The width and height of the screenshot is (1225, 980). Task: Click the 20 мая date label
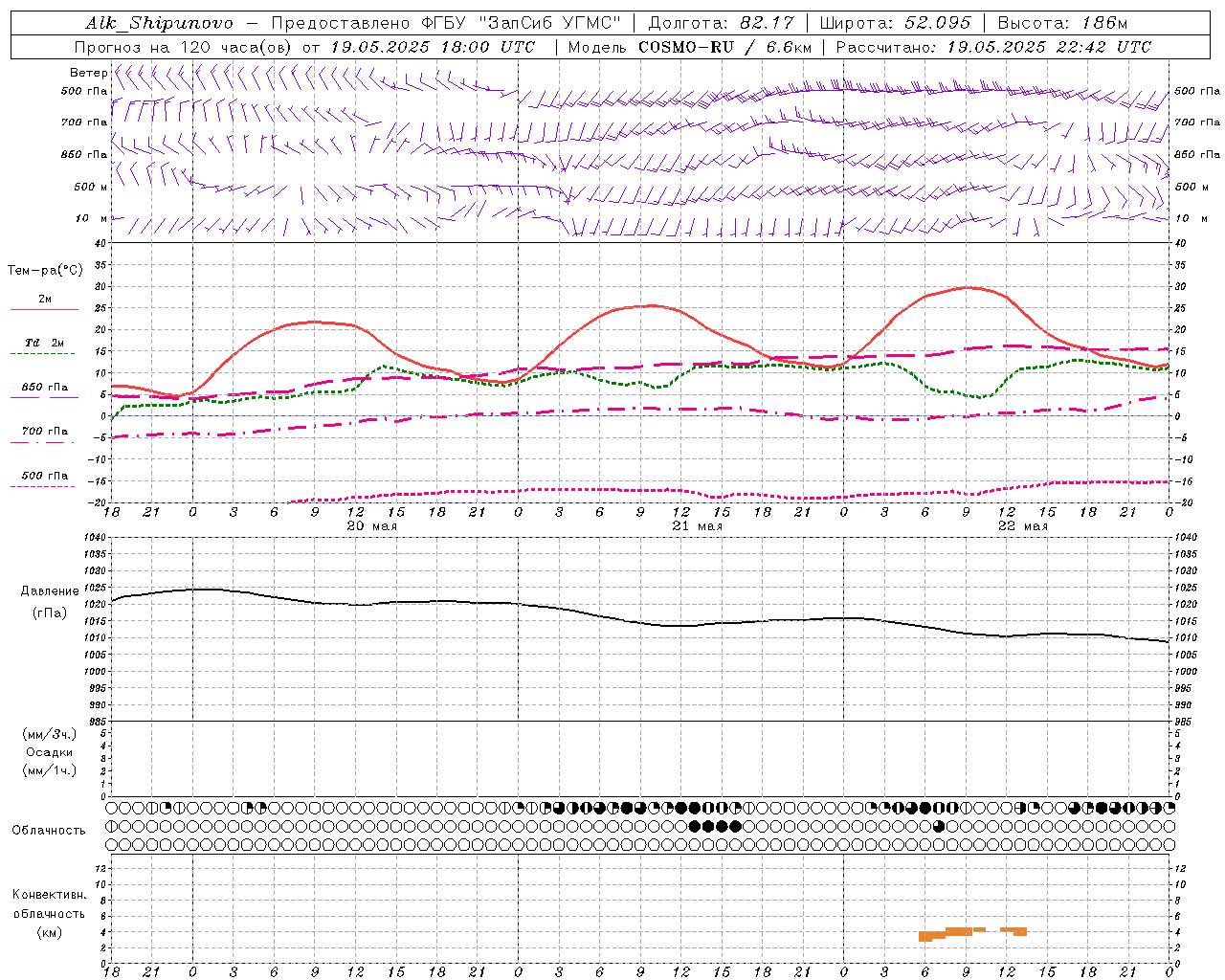coord(372,526)
